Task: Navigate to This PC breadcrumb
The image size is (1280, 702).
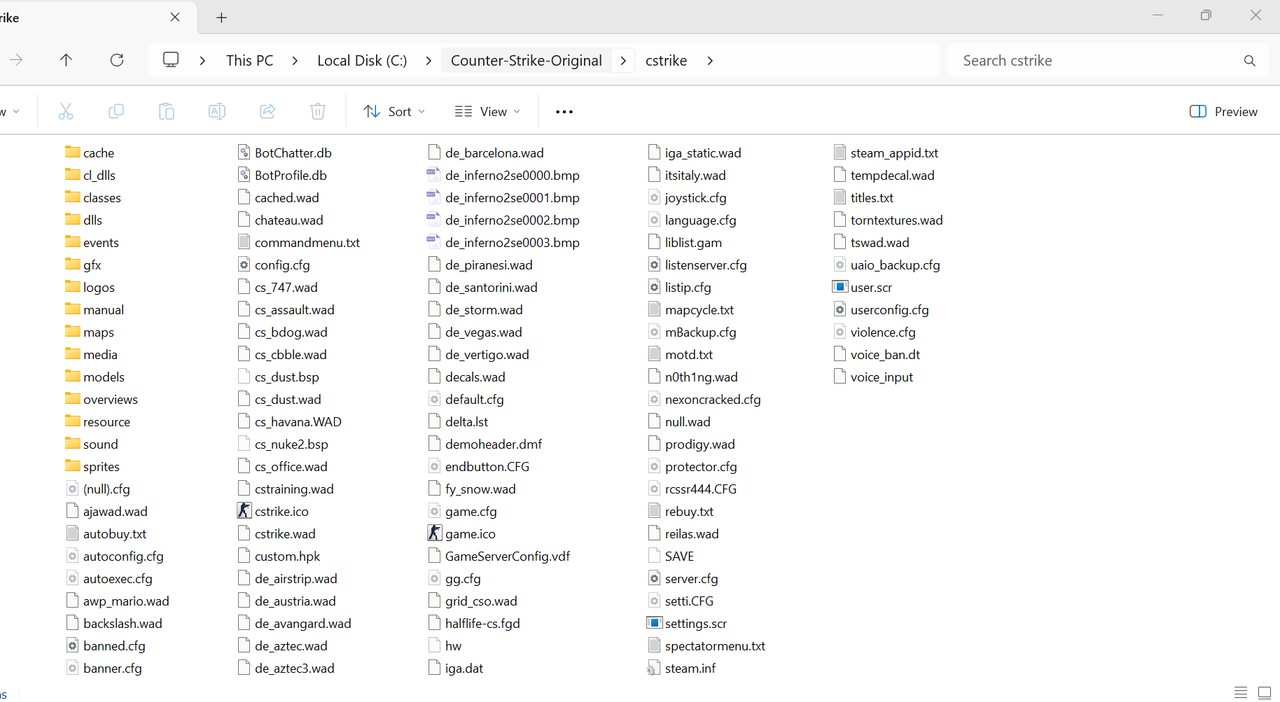Action: point(249,60)
